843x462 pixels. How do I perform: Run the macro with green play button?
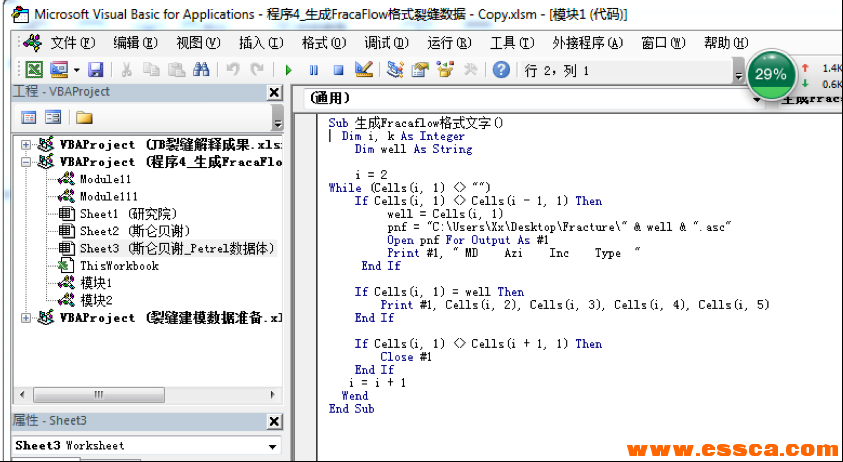pyautogui.click(x=289, y=70)
